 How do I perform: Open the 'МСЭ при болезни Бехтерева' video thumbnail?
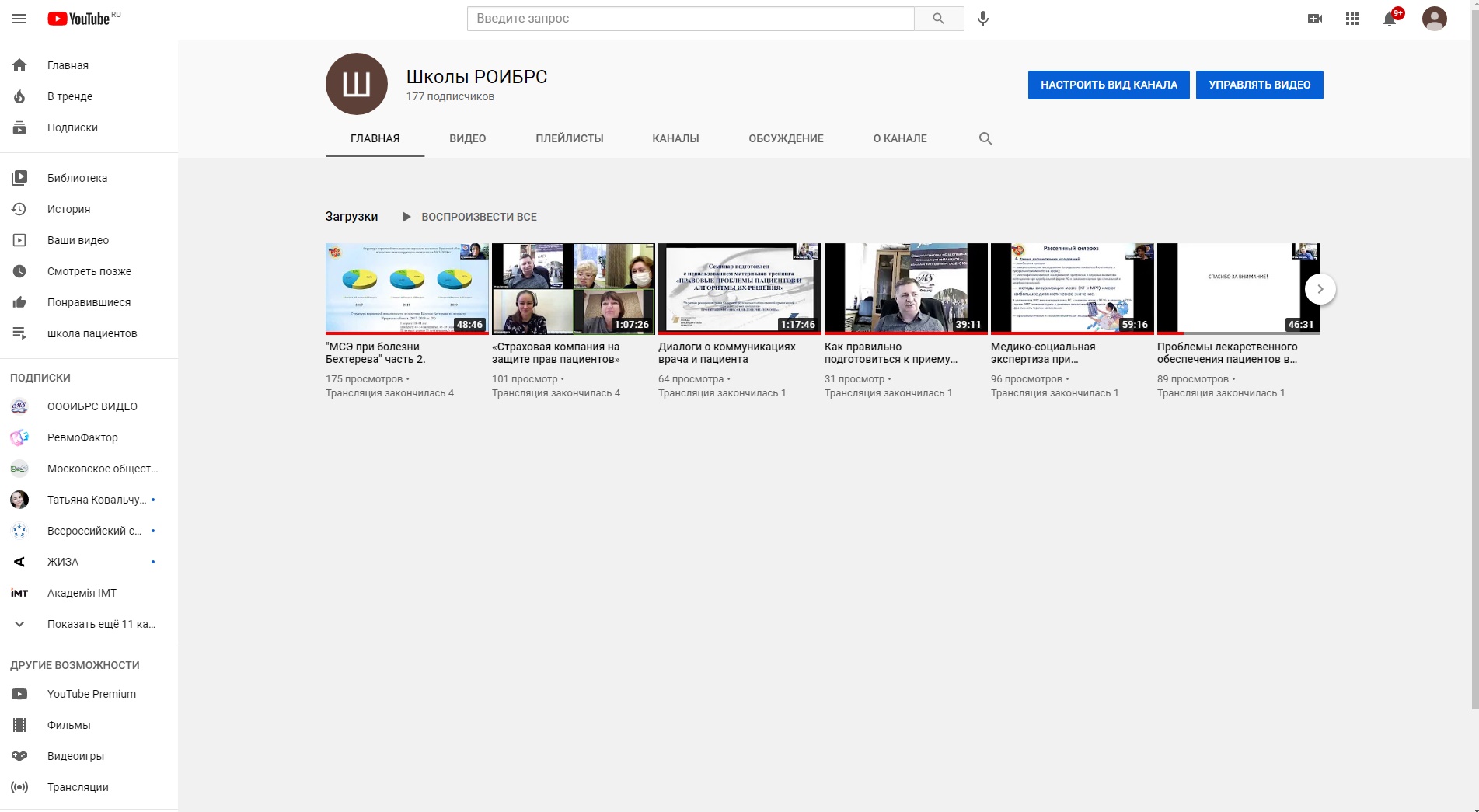click(x=406, y=288)
